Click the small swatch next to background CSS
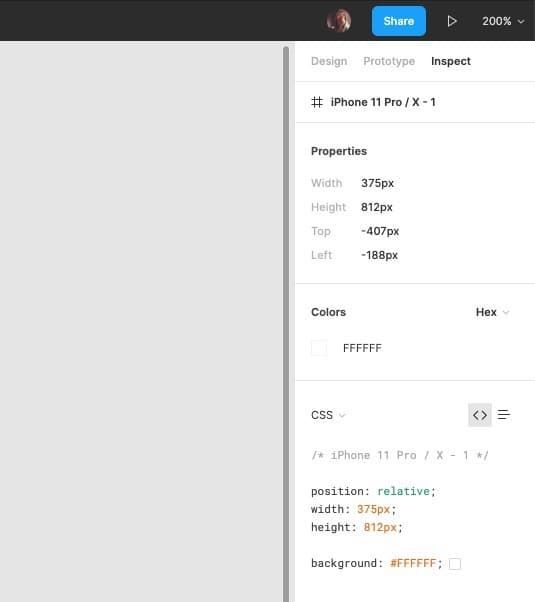This screenshot has height=602, width=535. tap(455, 564)
